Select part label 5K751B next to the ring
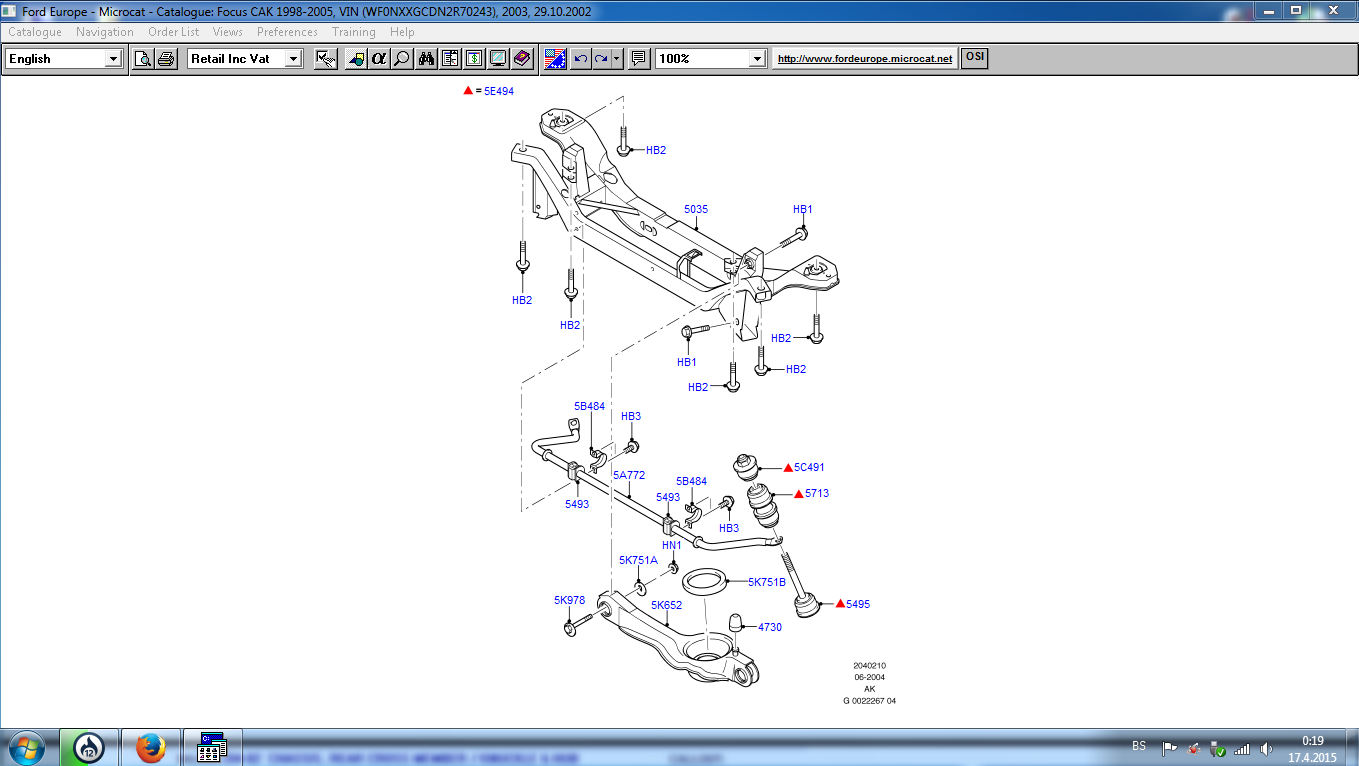 (x=767, y=582)
